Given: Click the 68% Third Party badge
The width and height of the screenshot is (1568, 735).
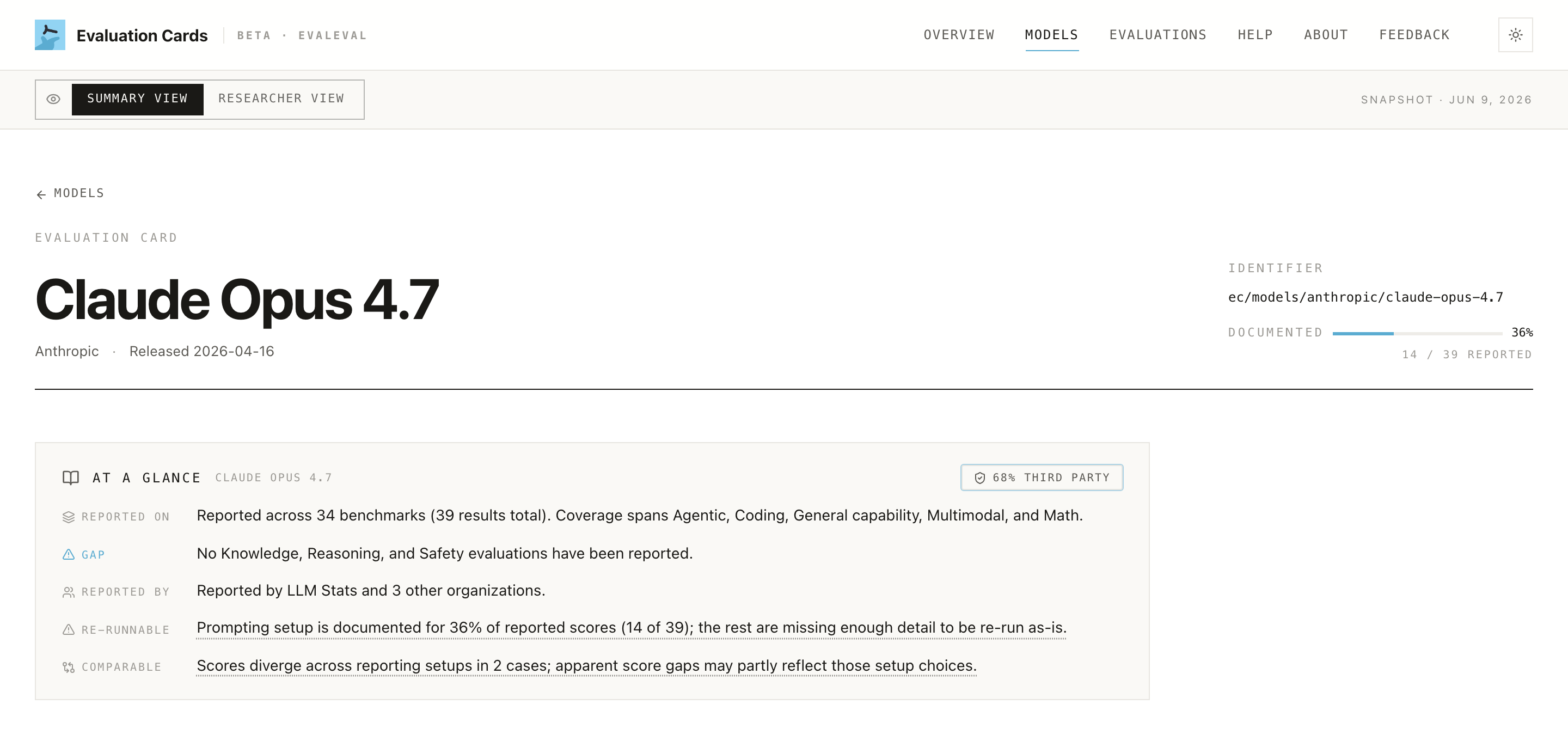Looking at the screenshot, I should (1042, 477).
